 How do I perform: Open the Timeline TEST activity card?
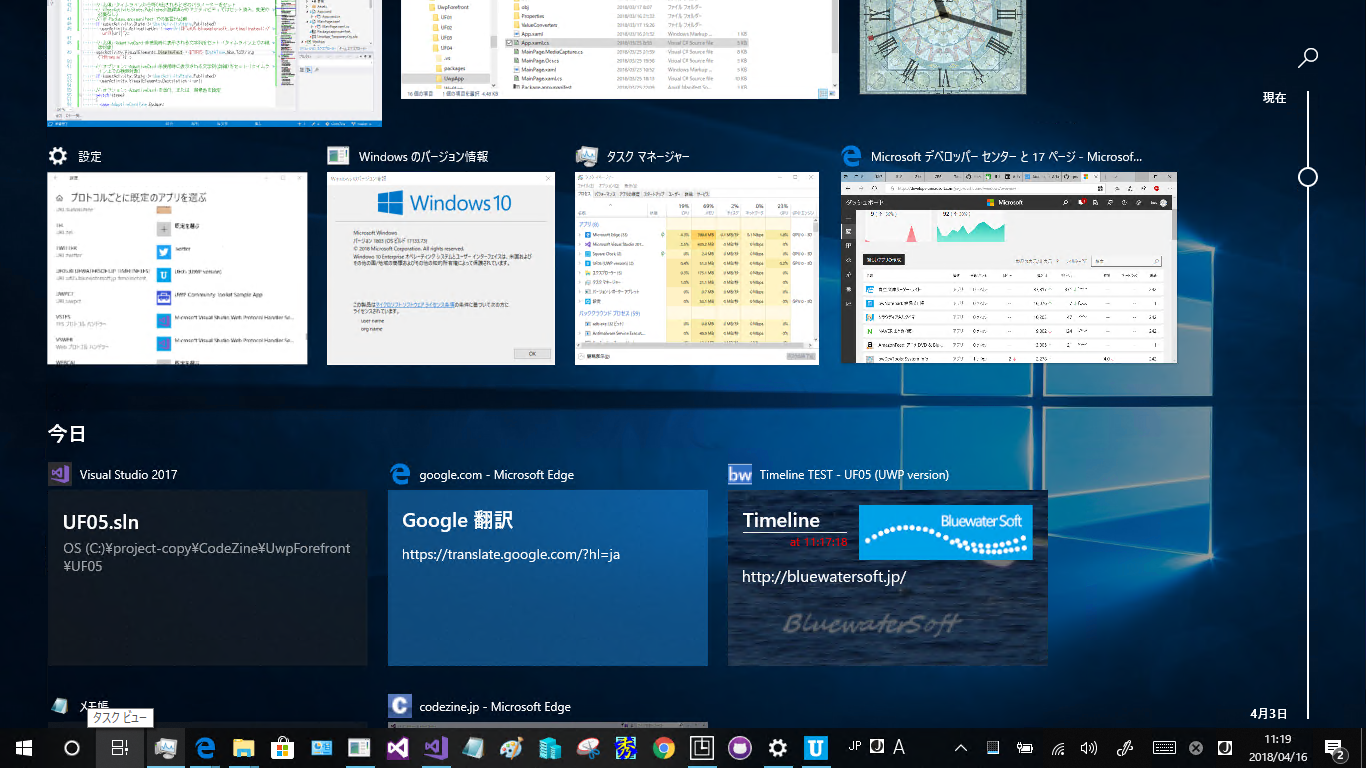click(x=888, y=578)
